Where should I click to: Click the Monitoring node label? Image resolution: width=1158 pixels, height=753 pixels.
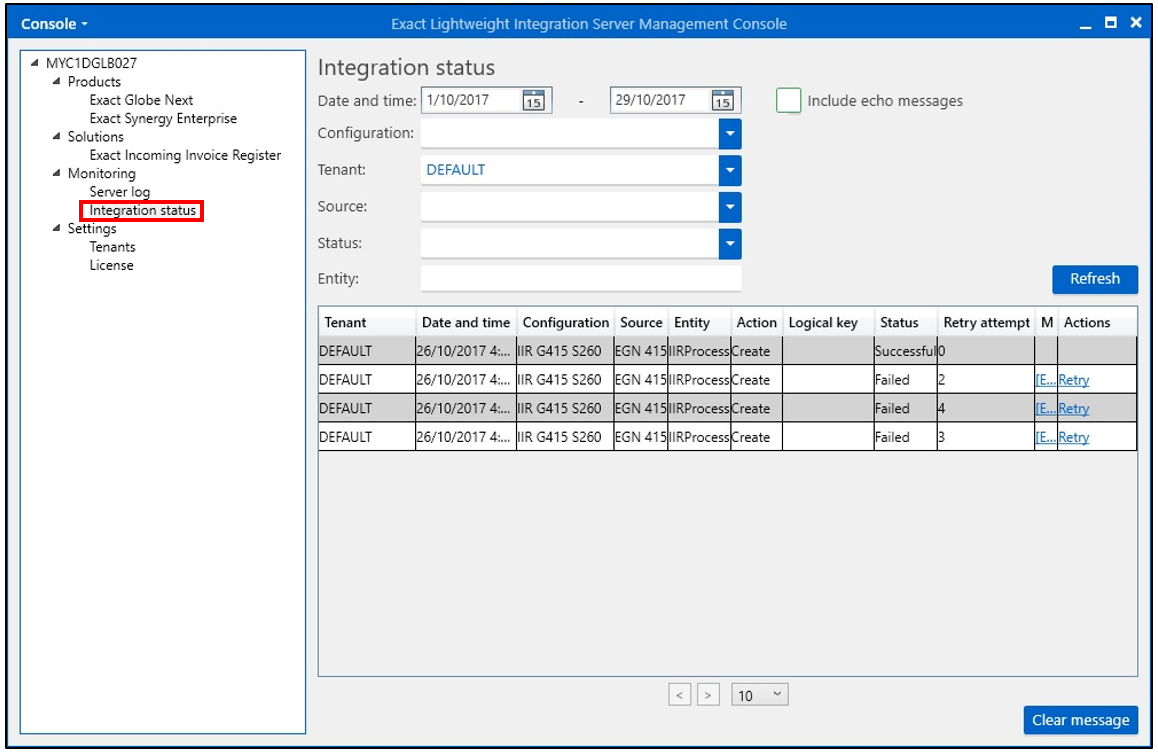click(102, 173)
